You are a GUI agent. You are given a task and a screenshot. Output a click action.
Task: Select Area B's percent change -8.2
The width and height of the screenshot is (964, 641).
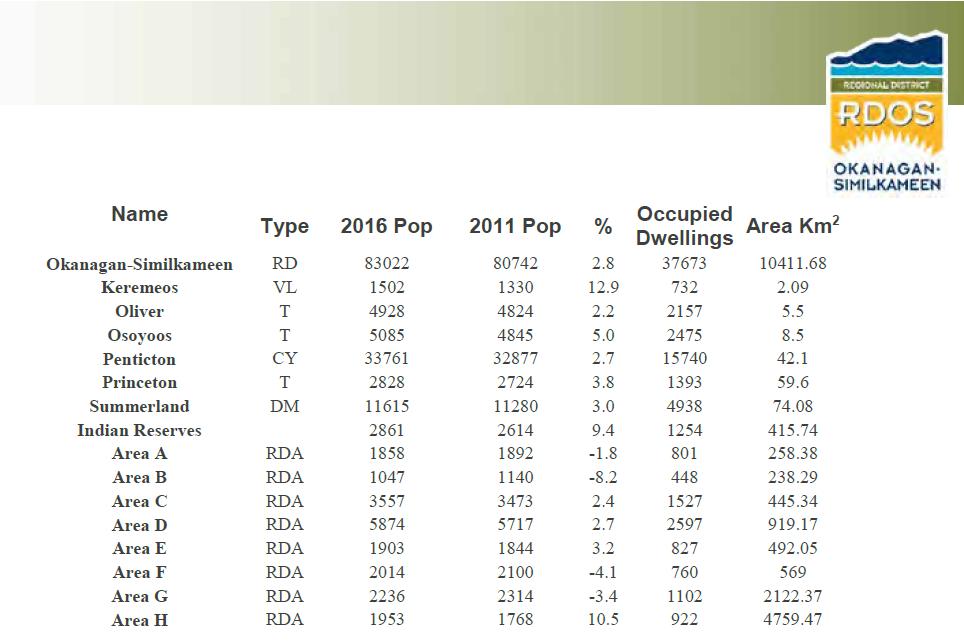[603, 478]
